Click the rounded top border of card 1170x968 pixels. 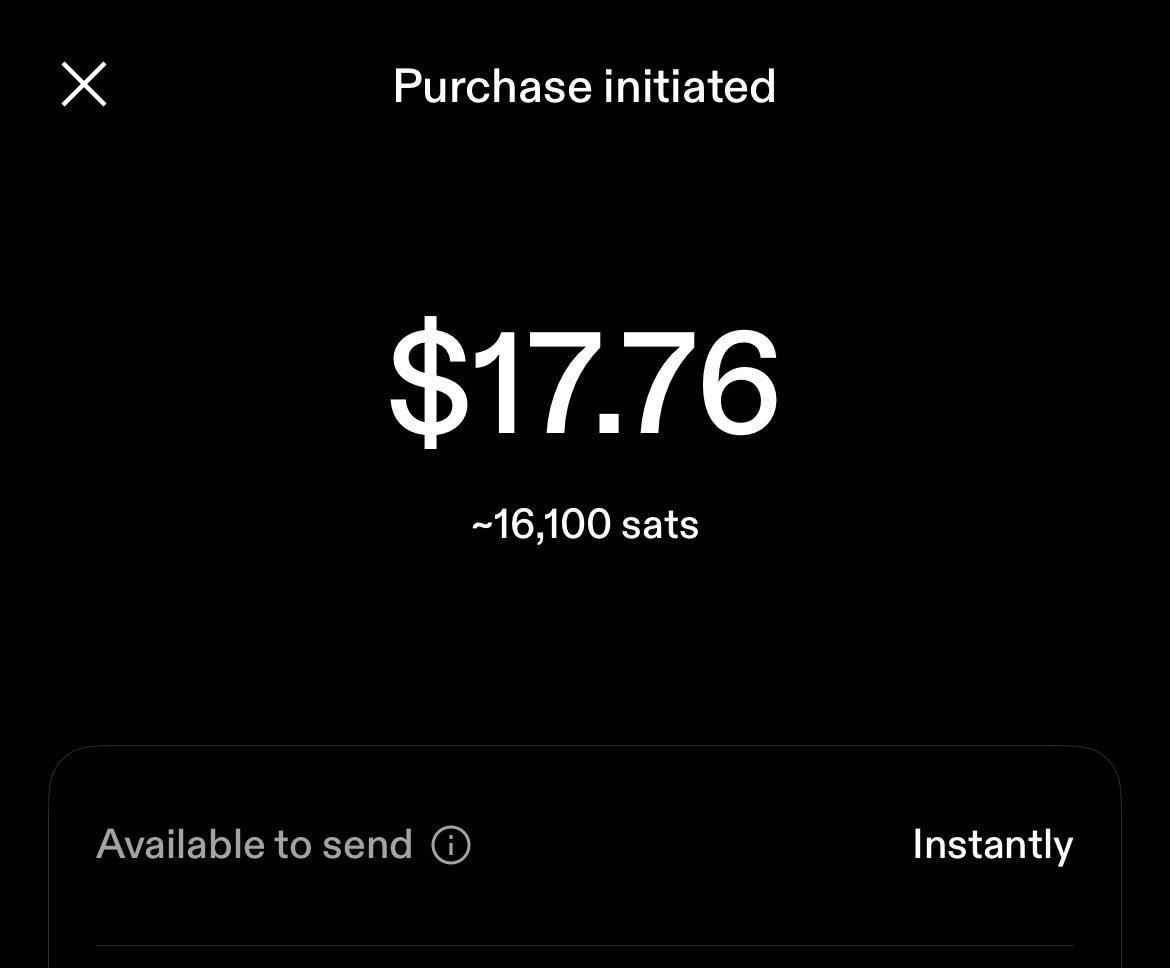pyautogui.click(x=585, y=746)
